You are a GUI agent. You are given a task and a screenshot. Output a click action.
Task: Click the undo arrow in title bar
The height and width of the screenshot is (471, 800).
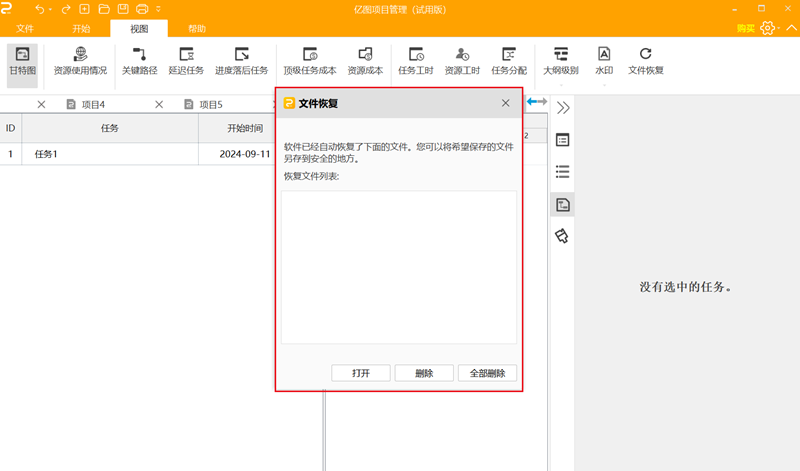click(x=40, y=9)
